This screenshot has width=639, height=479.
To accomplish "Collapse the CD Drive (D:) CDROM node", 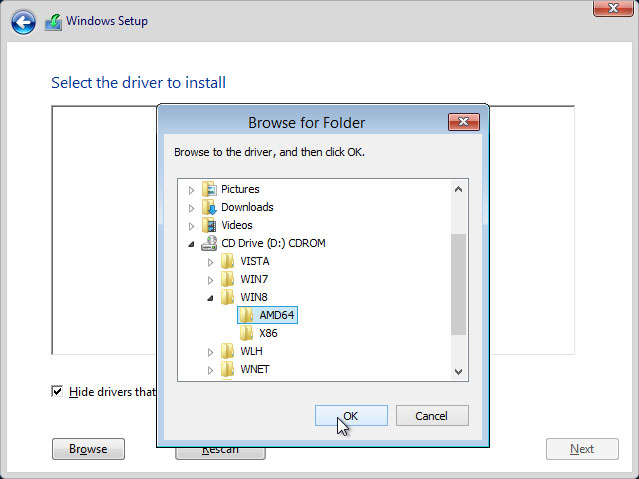I will point(191,244).
